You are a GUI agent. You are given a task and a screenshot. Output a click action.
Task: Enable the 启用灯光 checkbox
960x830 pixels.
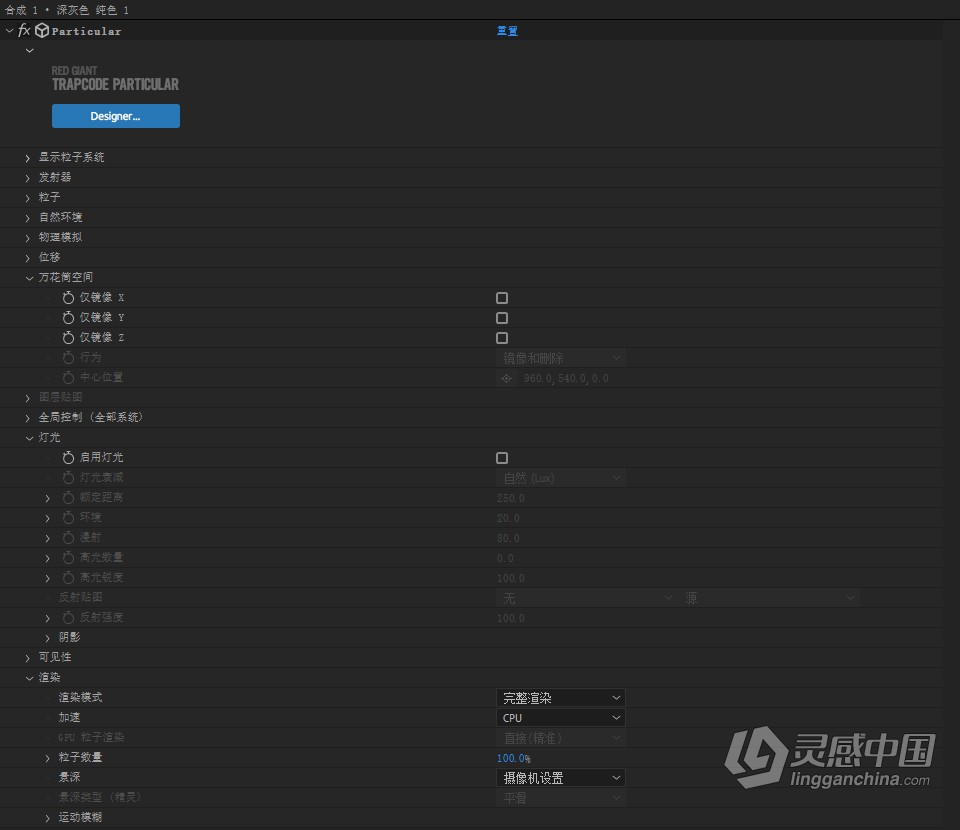(x=502, y=458)
